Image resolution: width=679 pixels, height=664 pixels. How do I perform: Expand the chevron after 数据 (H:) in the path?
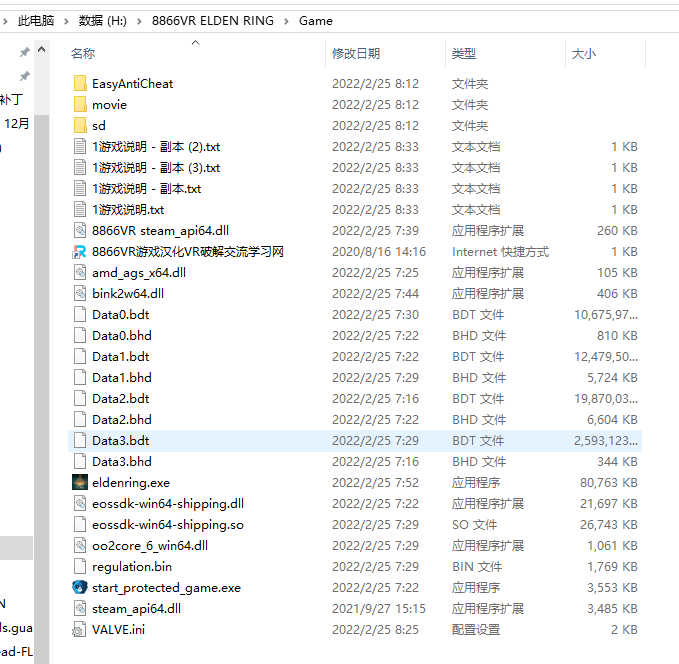point(139,21)
